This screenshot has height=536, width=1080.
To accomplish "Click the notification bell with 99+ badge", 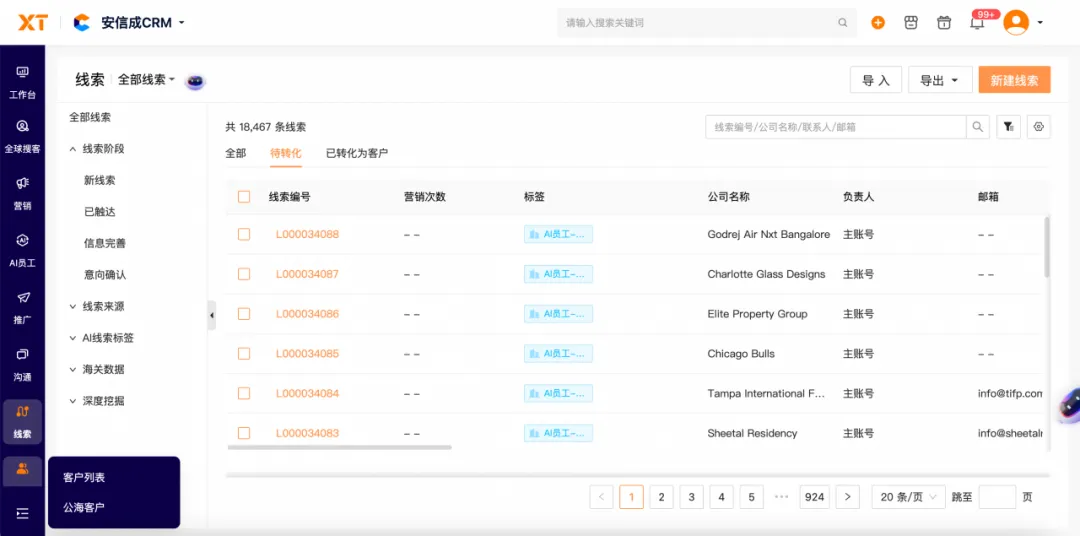I will tap(977, 23).
